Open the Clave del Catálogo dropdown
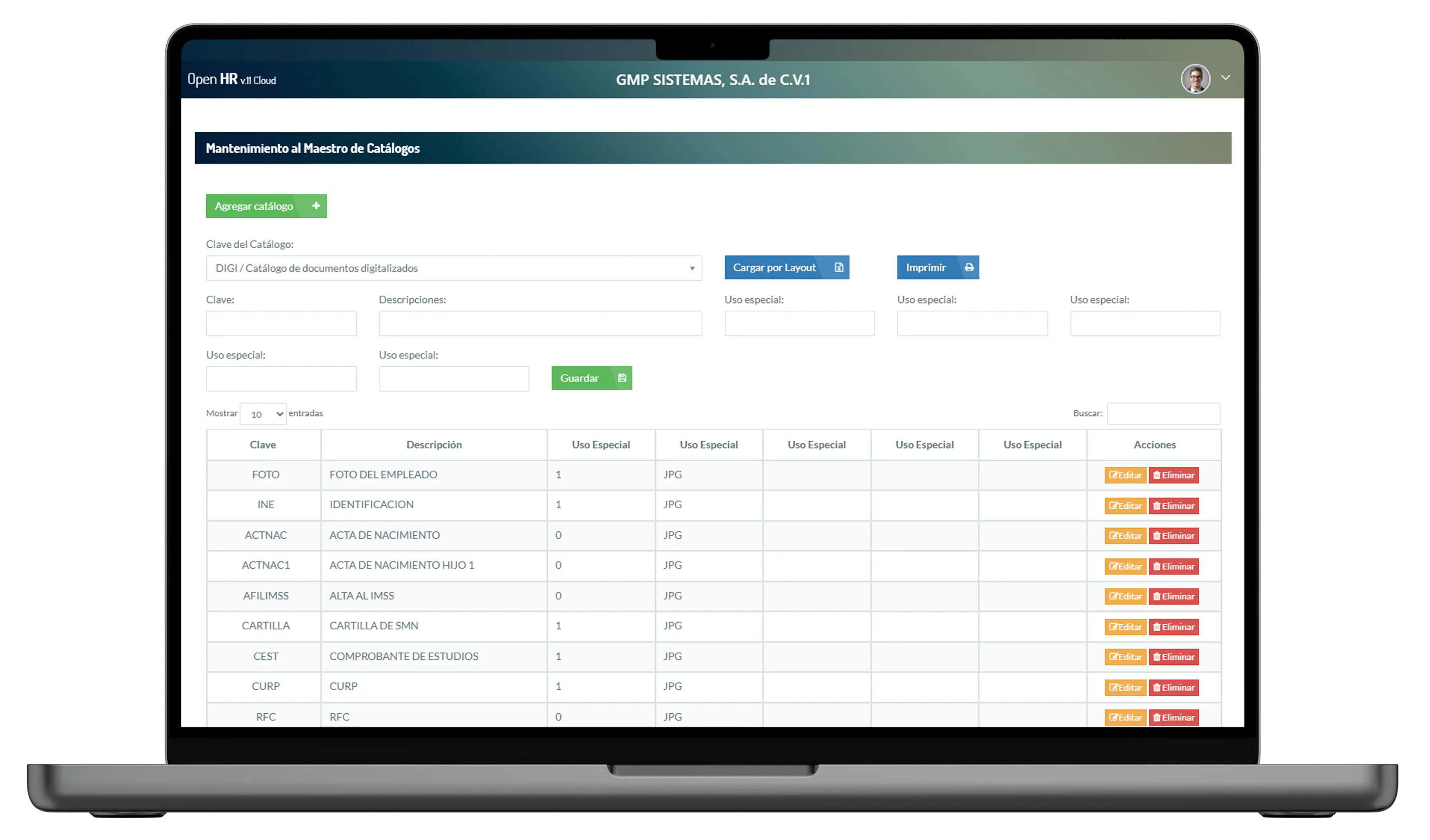The width and height of the screenshot is (1430, 840). 453,268
